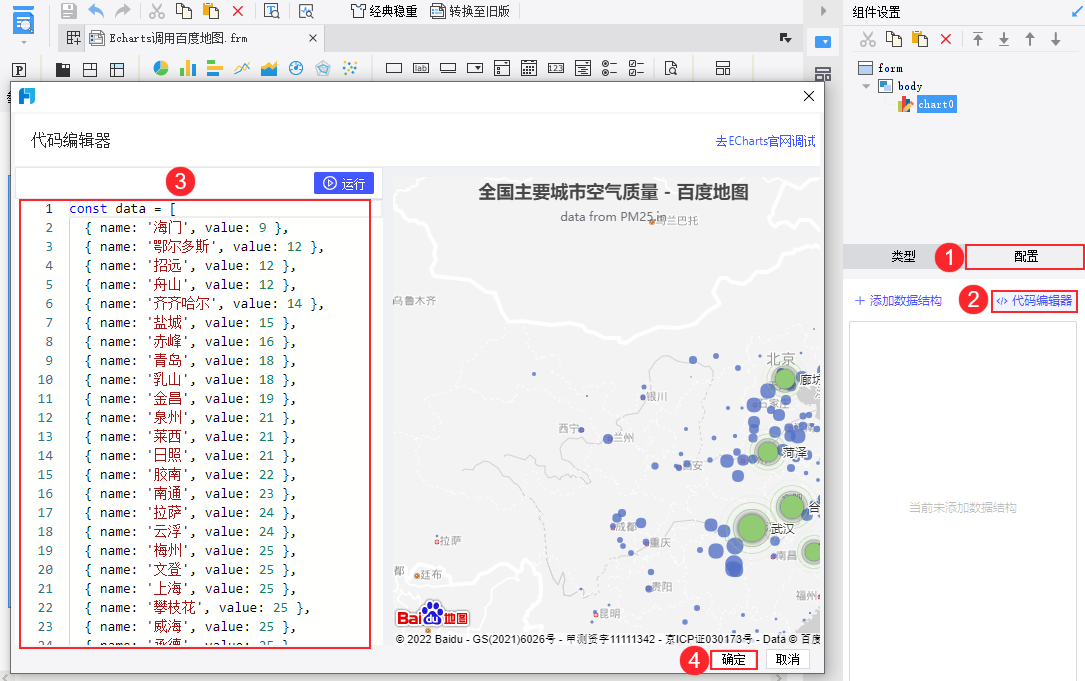Move component to top with arrow-bar icon
Screen dimensions: 1085x681
click(978, 39)
